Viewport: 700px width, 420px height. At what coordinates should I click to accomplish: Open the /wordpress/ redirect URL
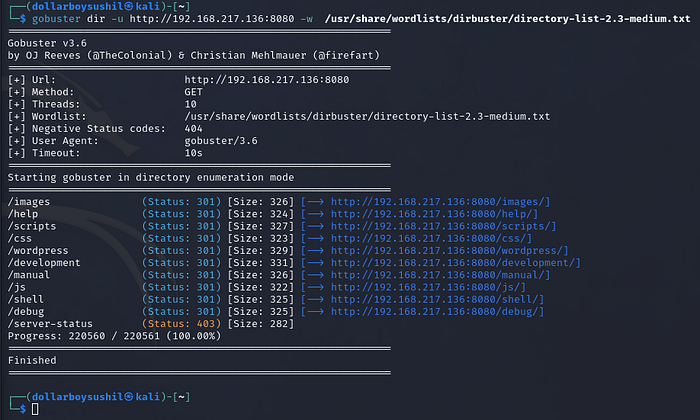point(447,253)
